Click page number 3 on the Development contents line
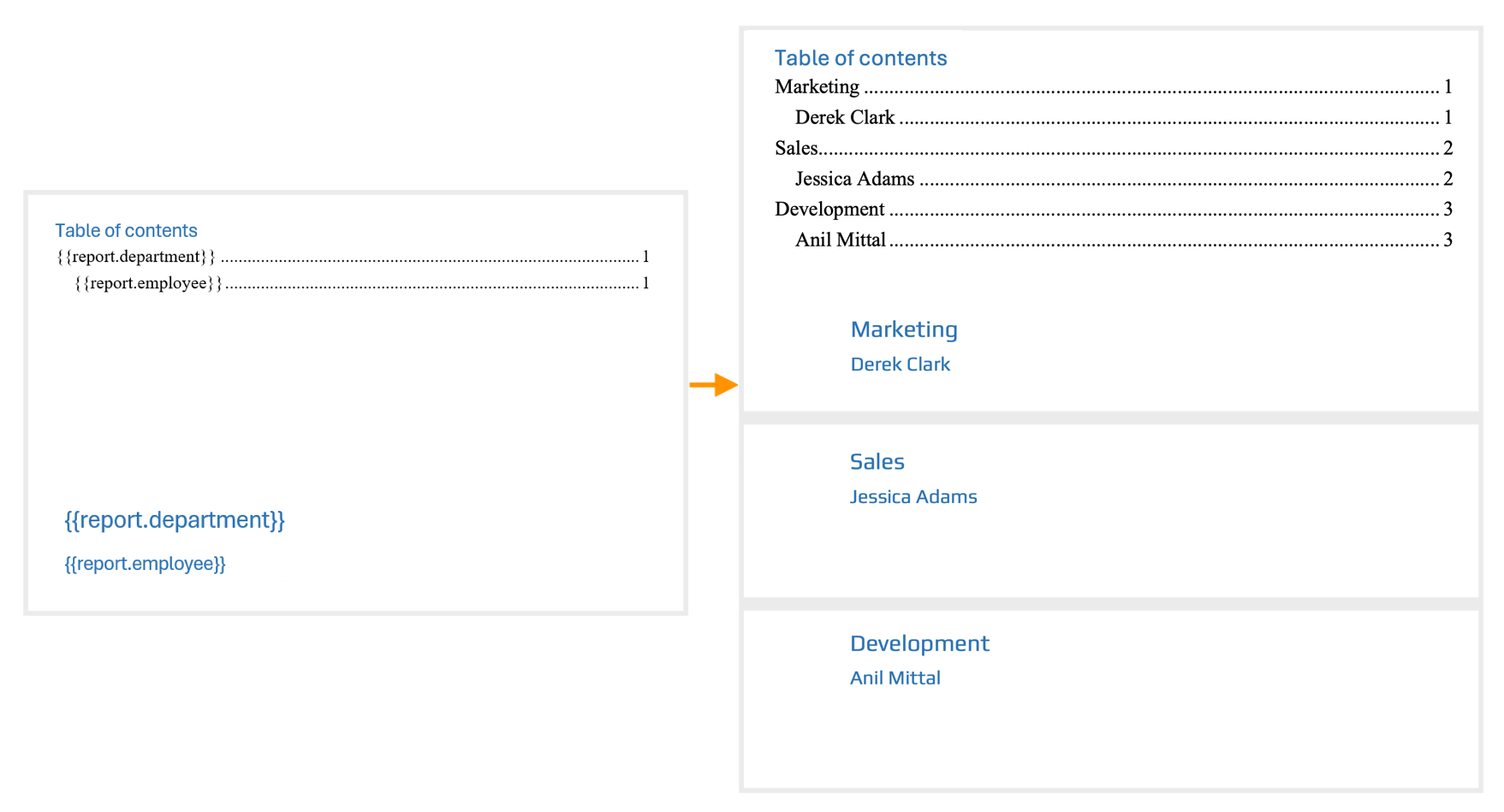 point(1448,210)
